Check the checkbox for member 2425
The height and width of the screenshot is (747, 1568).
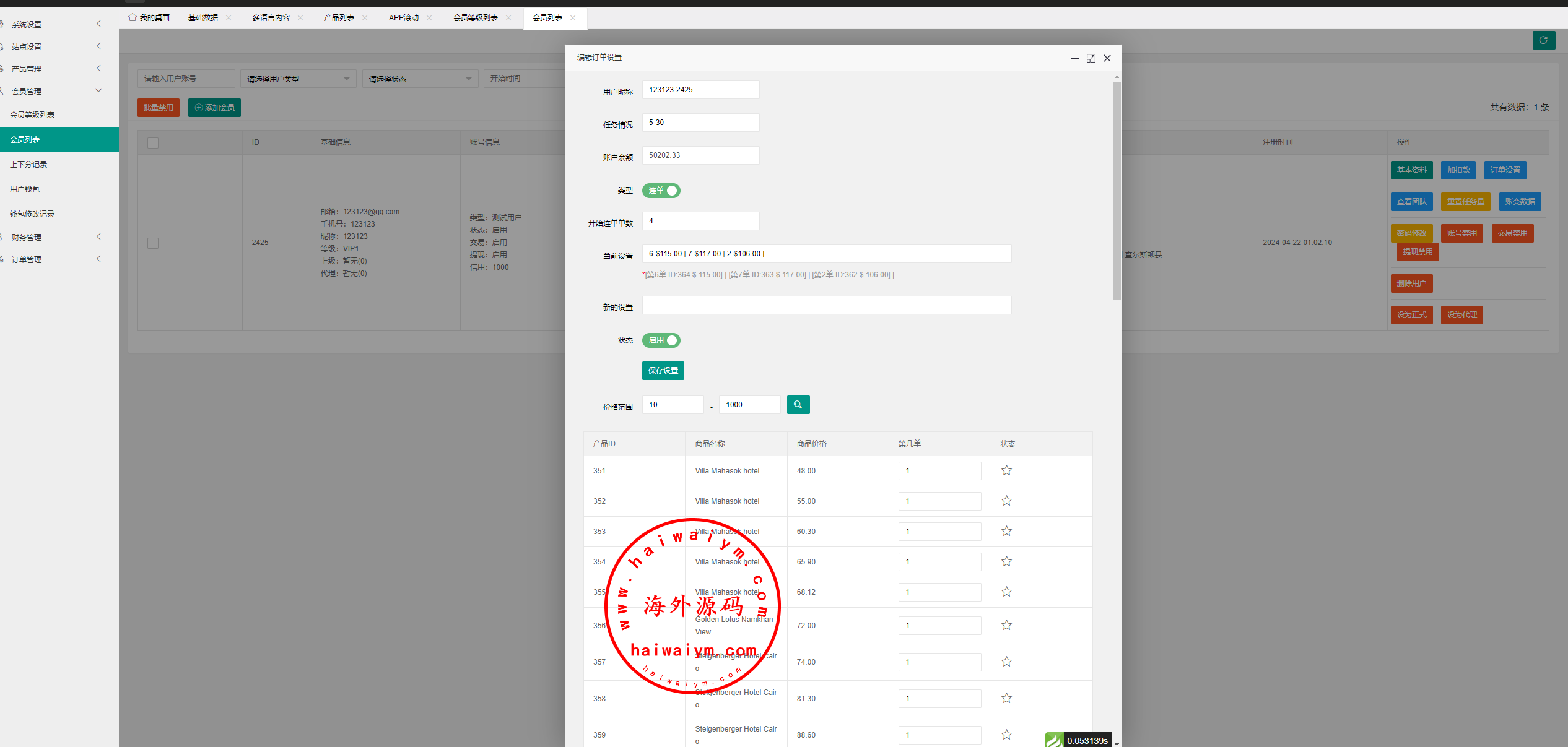[153, 243]
